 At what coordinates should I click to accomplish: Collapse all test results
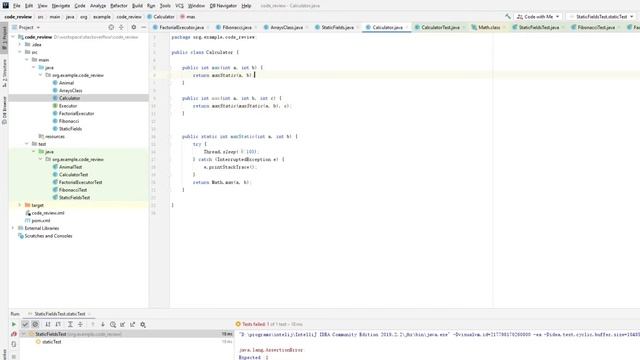click(80, 324)
